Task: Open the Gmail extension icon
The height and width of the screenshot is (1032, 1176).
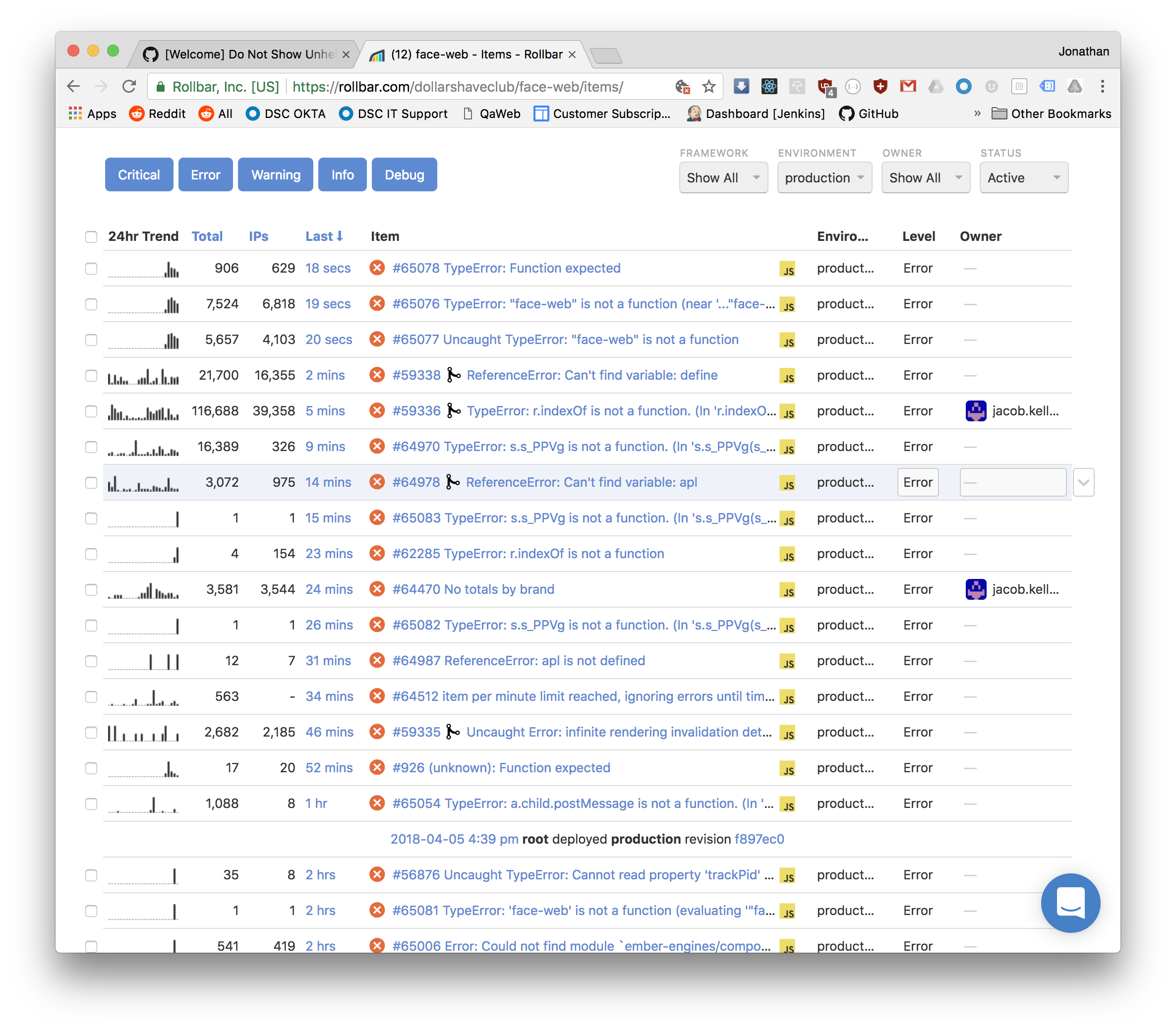Action: click(x=908, y=87)
